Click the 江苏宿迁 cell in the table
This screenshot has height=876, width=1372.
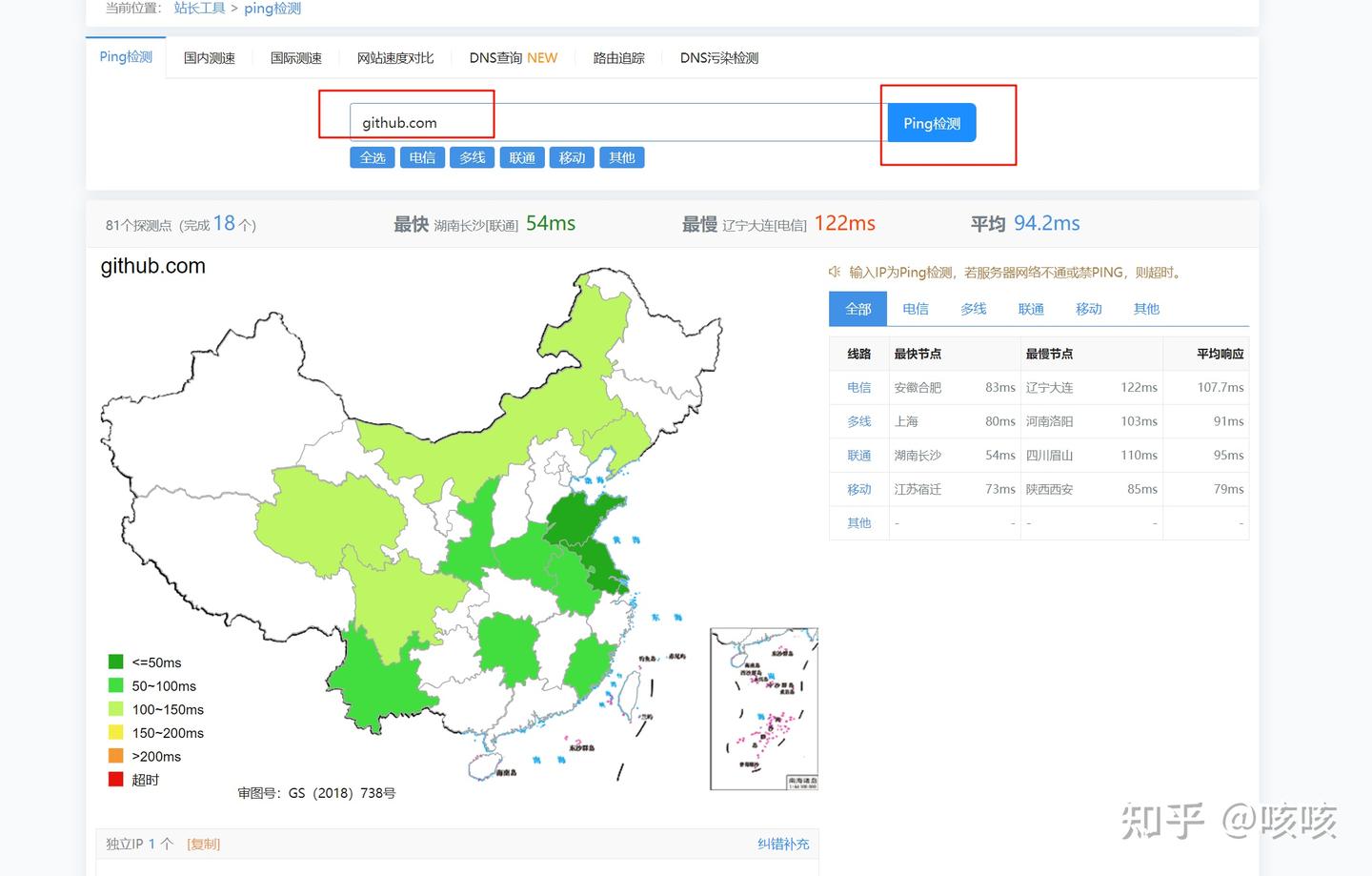point(918,489)
